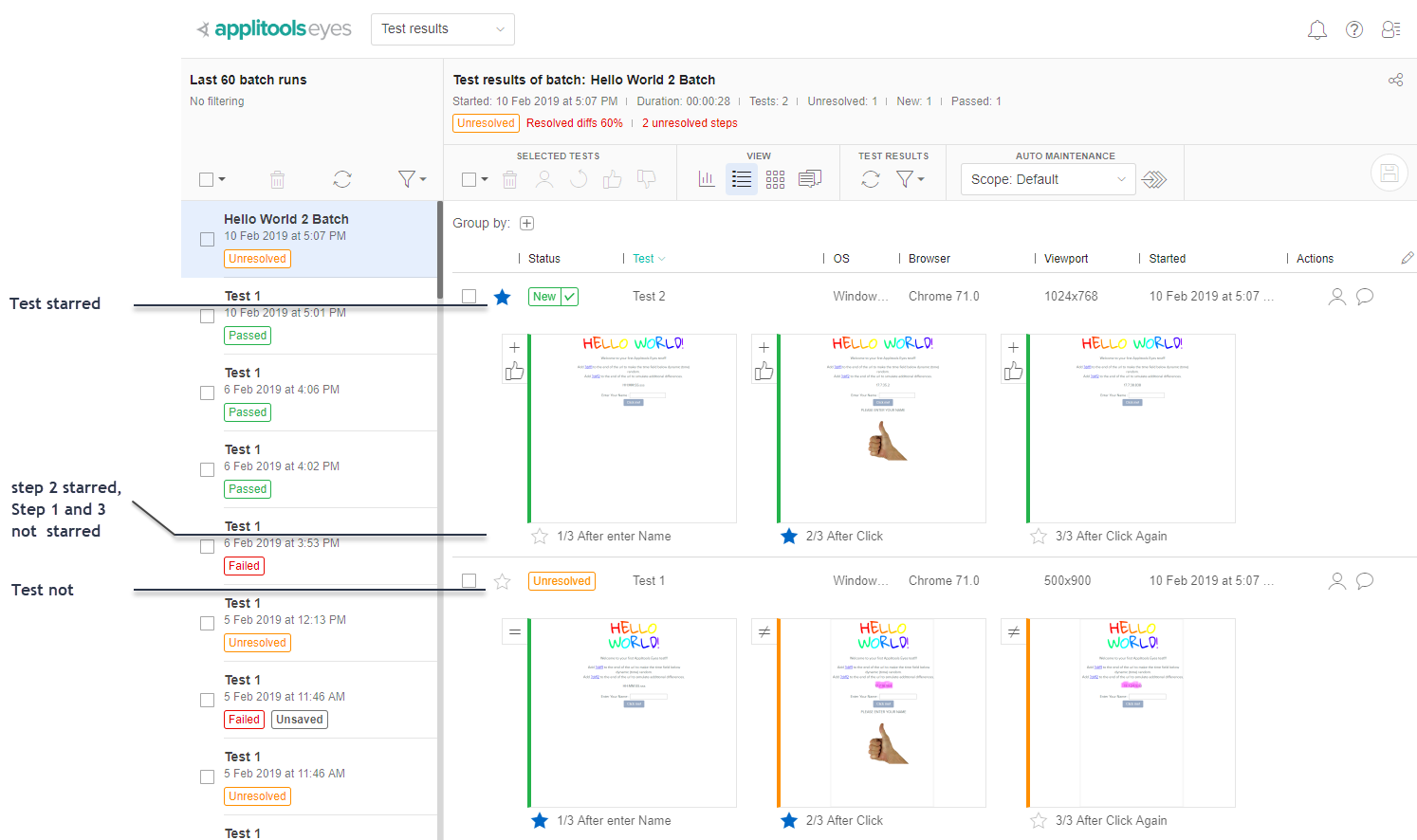Open the notifications bell icon
1417x840 pixels.
coord(1316,30)
